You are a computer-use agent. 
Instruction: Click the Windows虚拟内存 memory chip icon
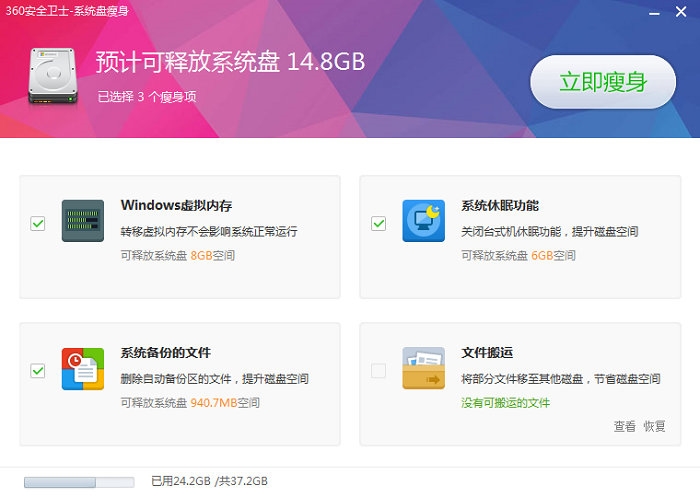pyautogui.click(x=83, y=221)
